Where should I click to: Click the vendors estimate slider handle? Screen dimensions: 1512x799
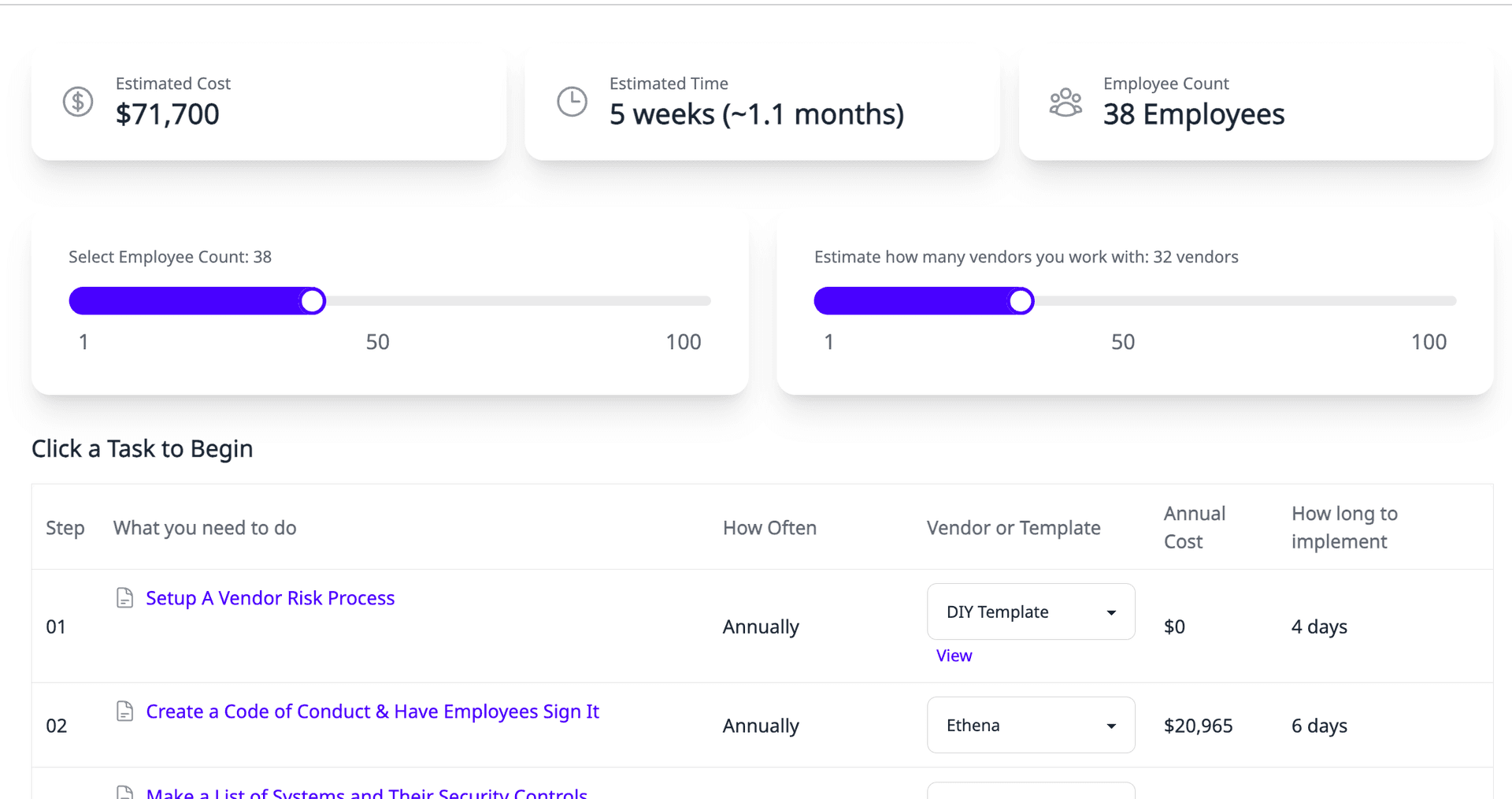click(1021, 300)
